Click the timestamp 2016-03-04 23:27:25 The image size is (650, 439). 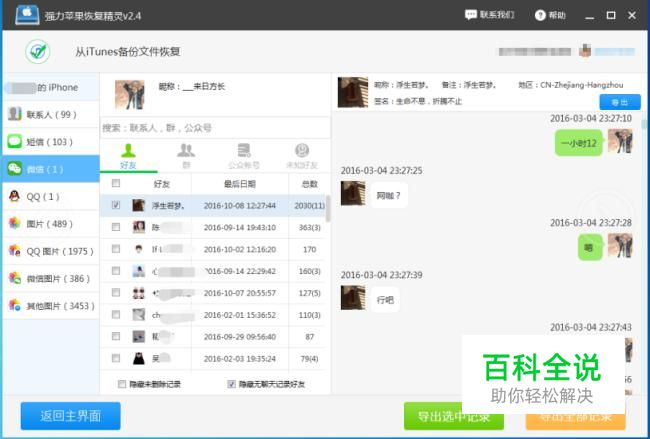coord(381,170)
